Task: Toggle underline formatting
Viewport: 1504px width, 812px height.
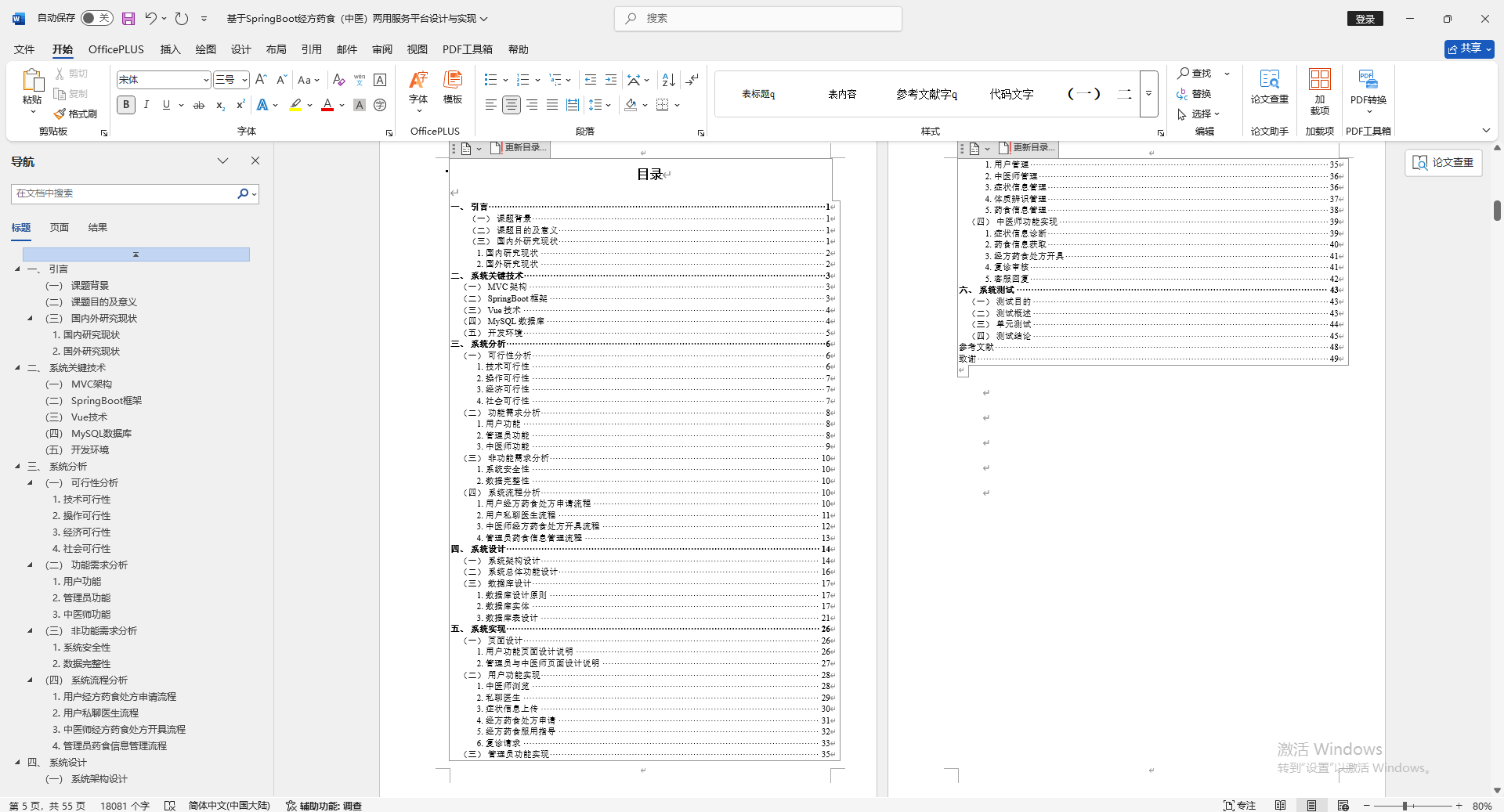Action: [x=165, y=104]
